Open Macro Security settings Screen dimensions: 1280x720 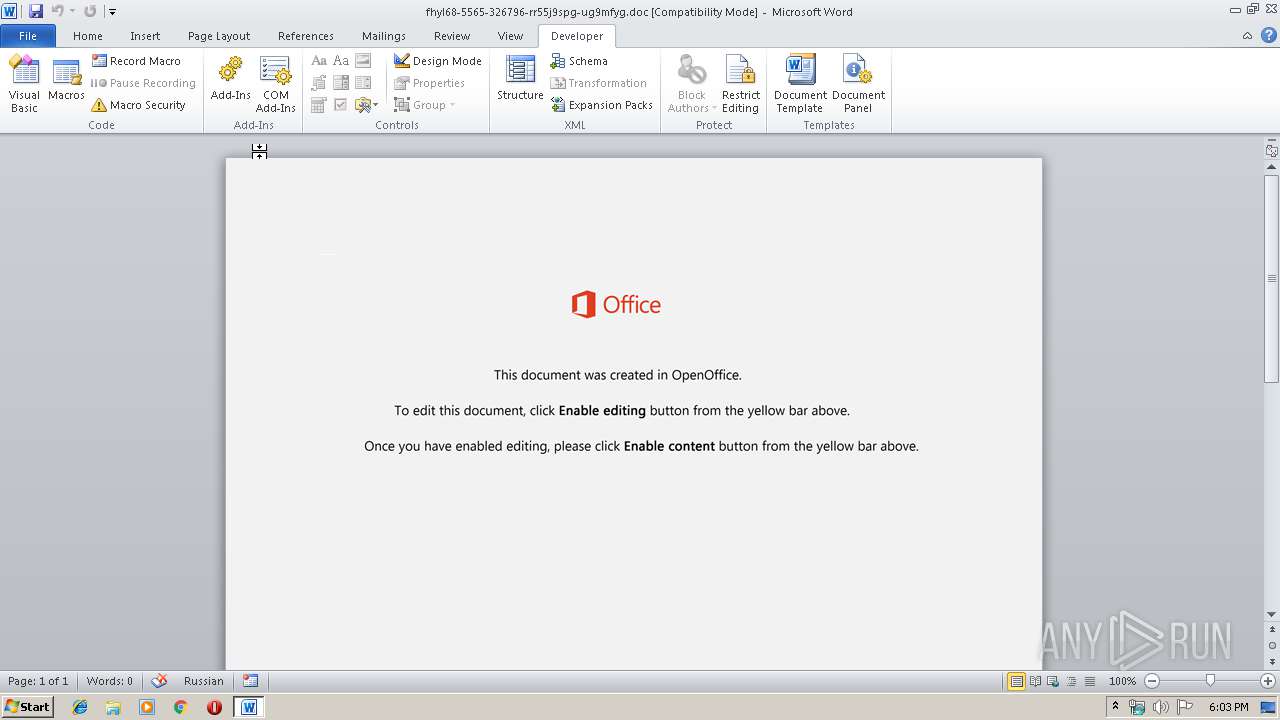(139, 105)
